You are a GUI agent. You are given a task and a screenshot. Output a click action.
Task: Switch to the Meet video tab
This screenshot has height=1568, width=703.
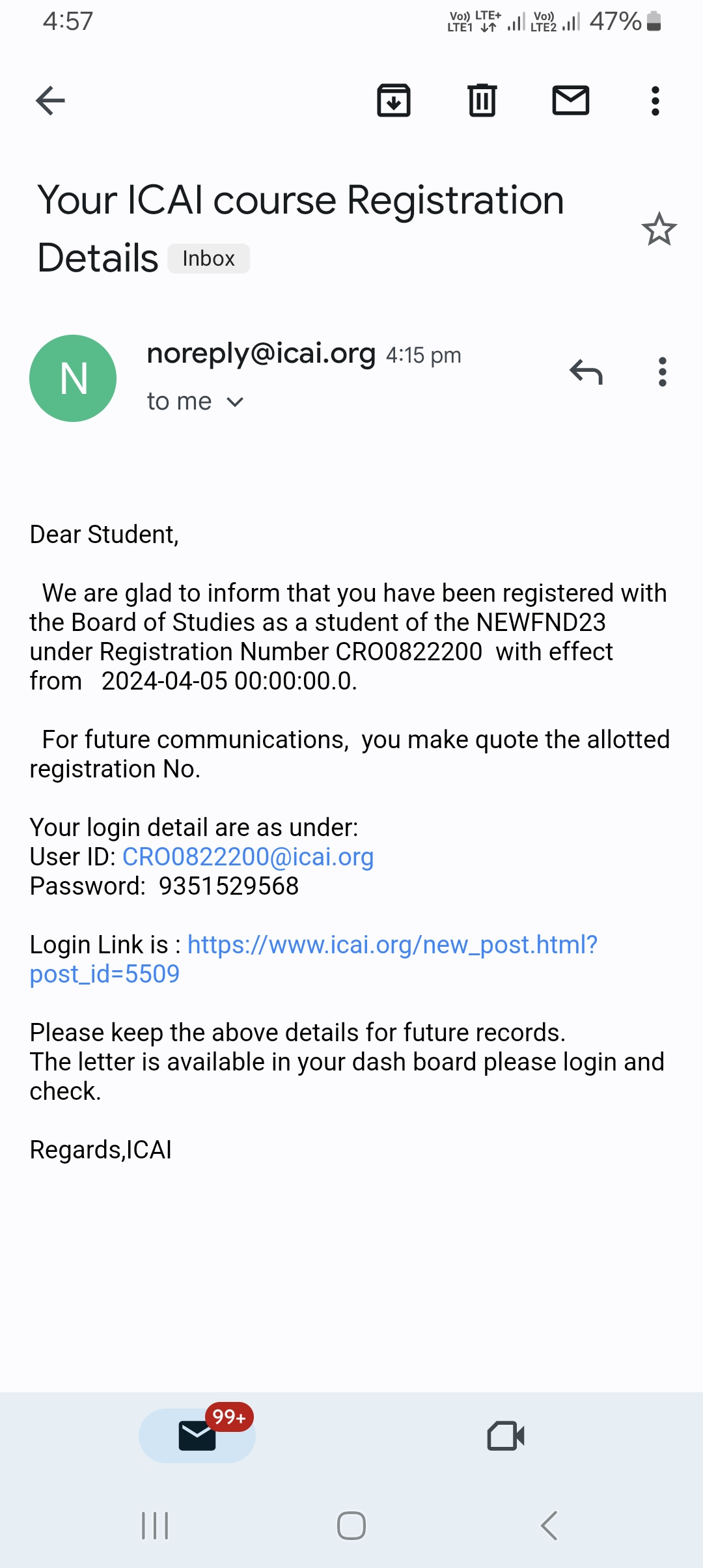(506, 1436)
